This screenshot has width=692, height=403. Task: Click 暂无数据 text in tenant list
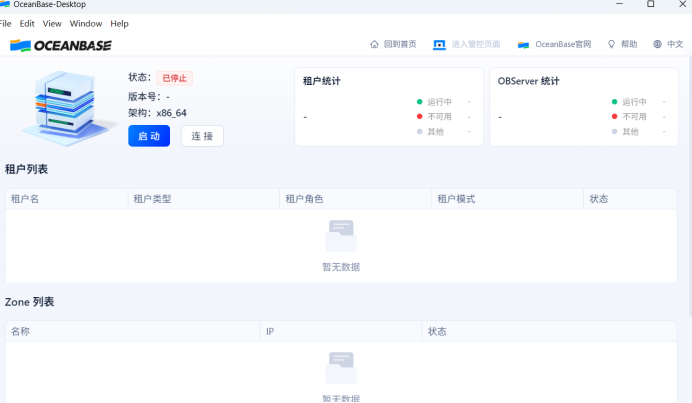coord(341,267)
